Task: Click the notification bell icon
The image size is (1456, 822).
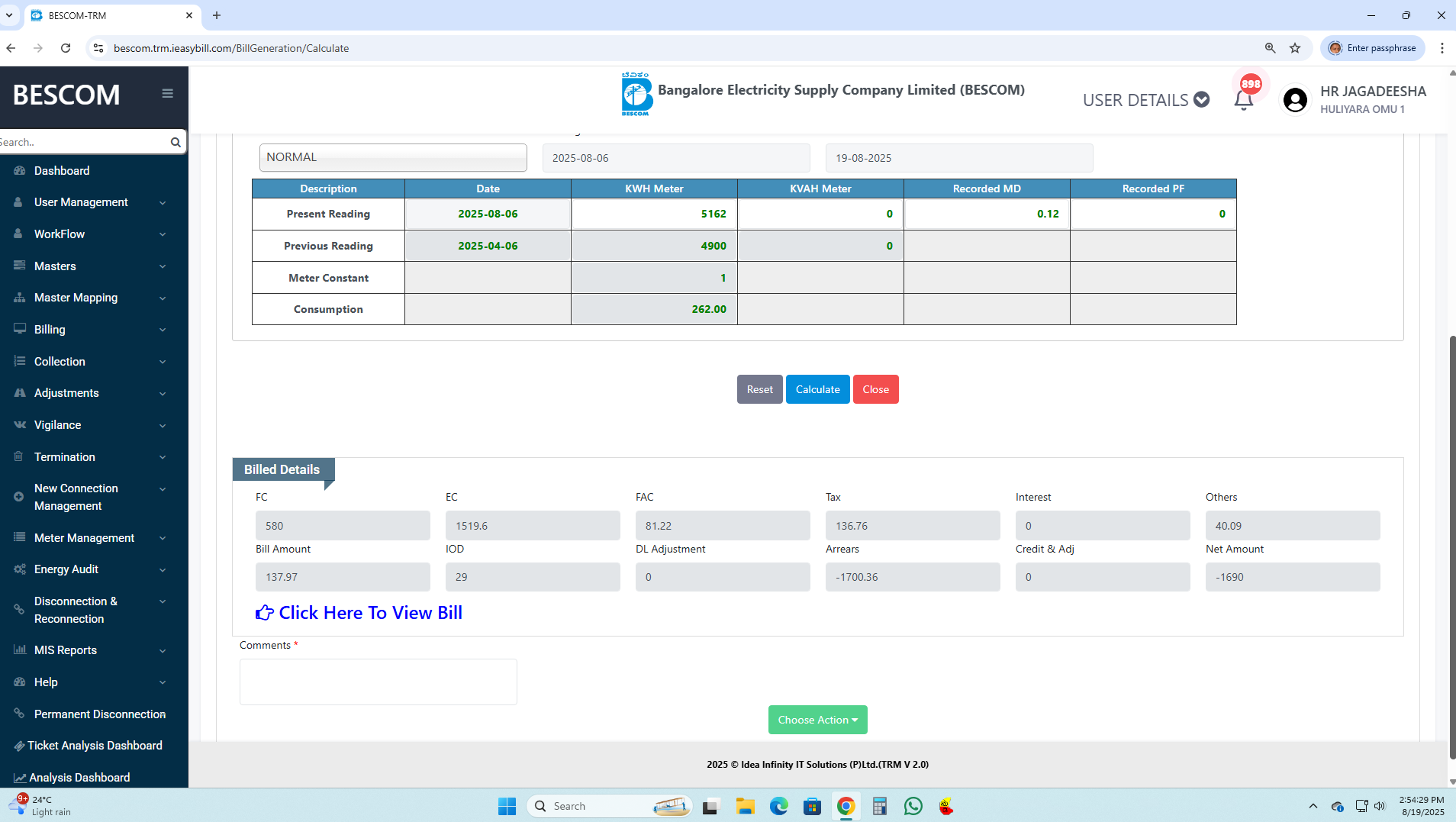Action: click(1243, 100)
